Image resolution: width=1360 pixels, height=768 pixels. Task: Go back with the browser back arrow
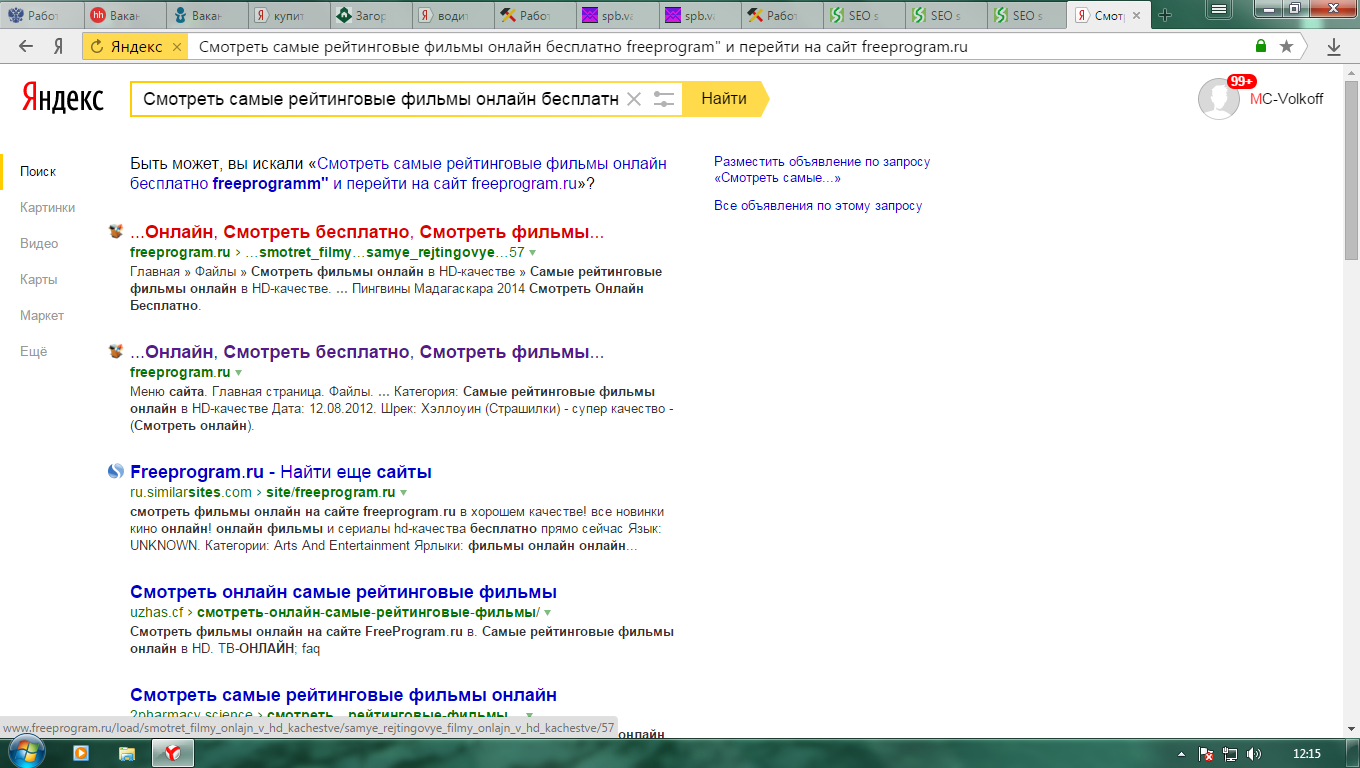tap(26, 47)
